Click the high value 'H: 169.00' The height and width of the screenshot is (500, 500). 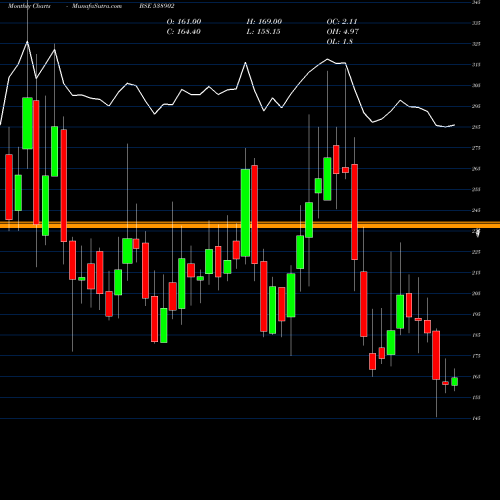point(264,22)
